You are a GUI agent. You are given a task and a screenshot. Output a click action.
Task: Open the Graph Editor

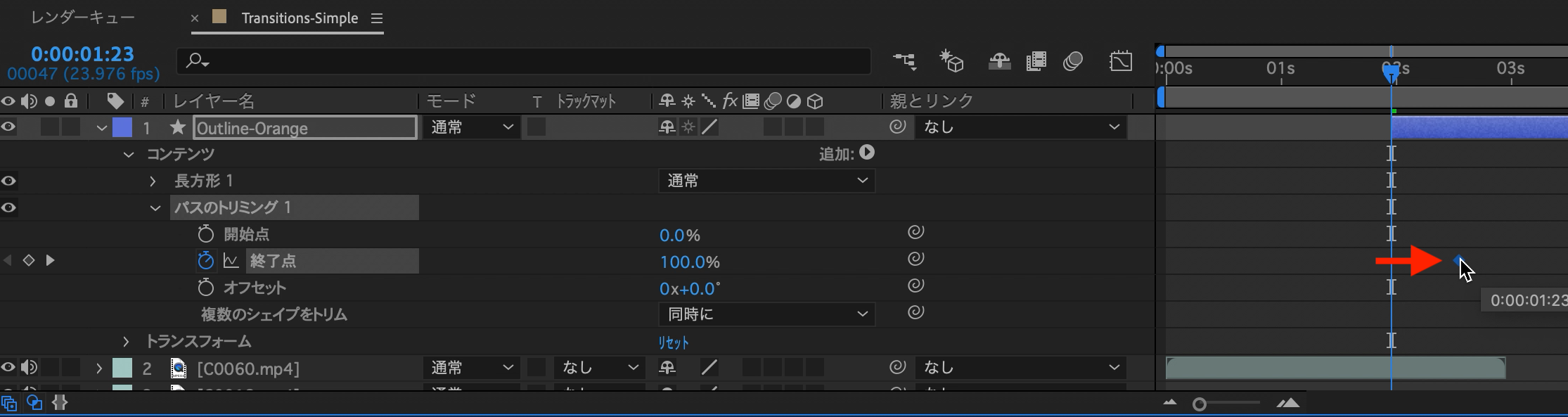click(x=1121, y=62)
